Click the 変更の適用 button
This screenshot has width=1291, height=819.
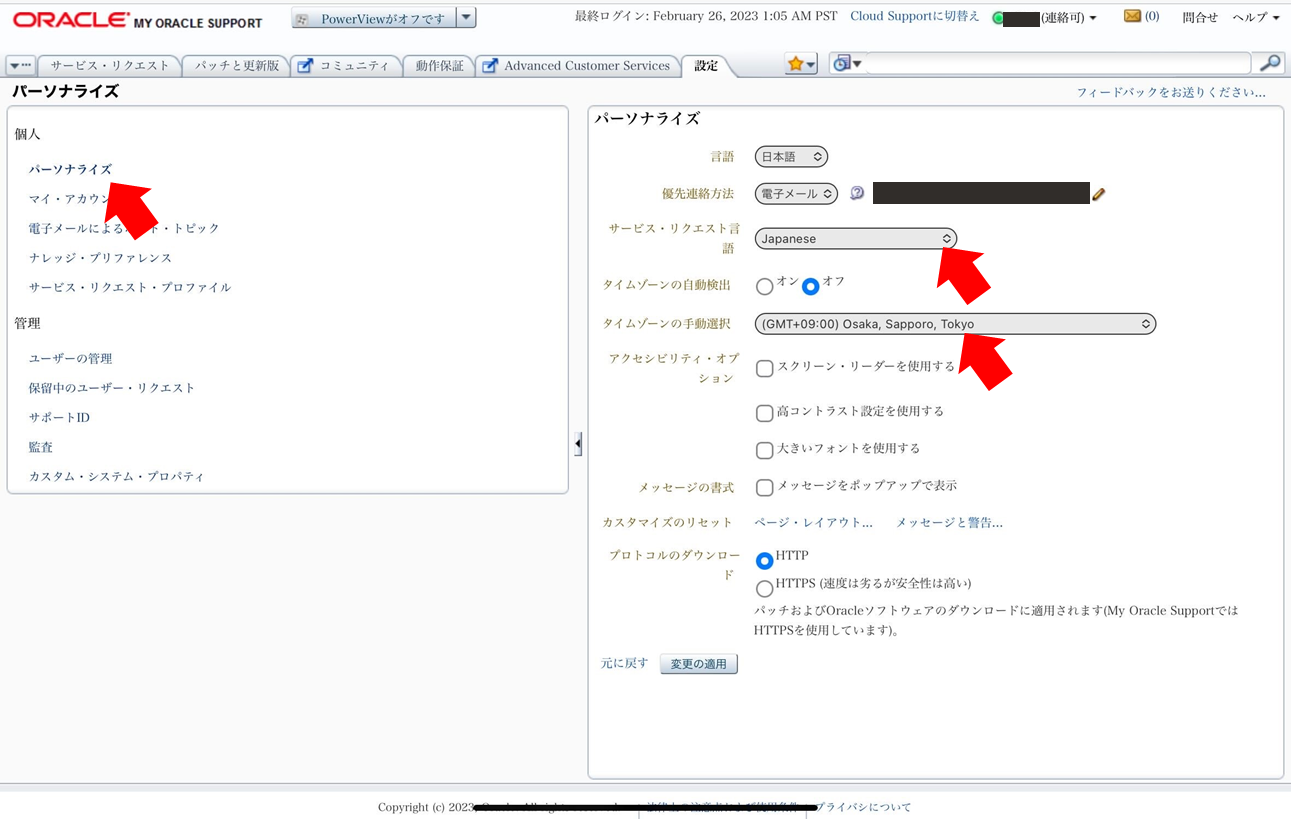click(x=699, y=664)
